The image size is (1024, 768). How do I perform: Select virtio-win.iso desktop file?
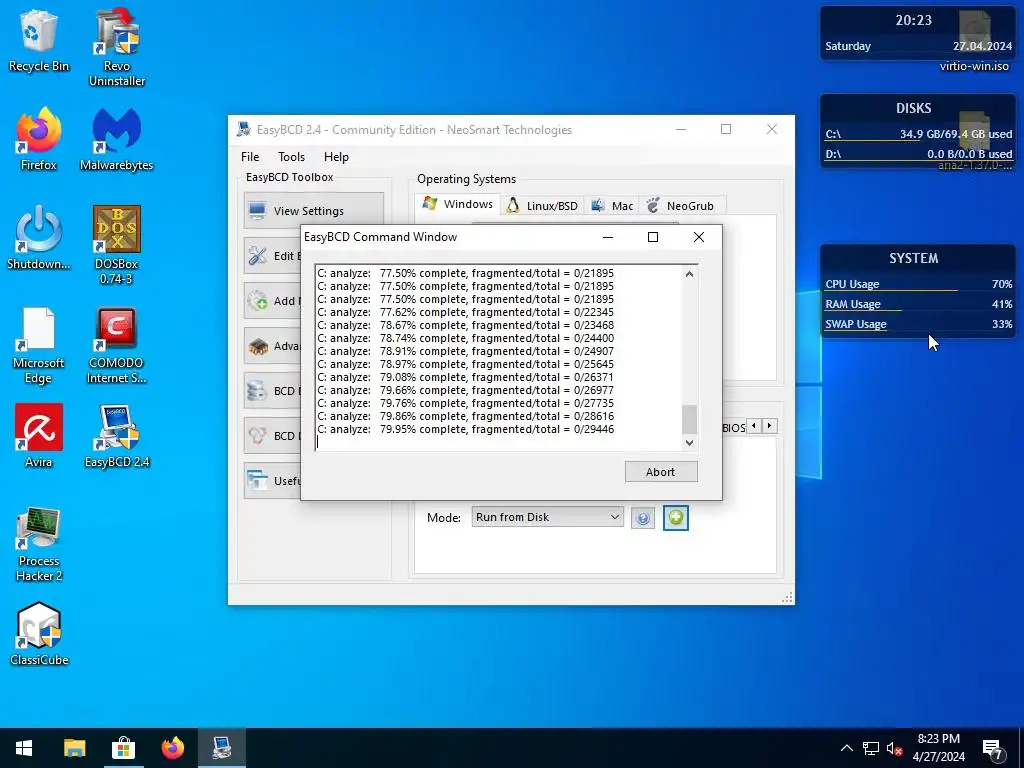[x=974, y=40]
